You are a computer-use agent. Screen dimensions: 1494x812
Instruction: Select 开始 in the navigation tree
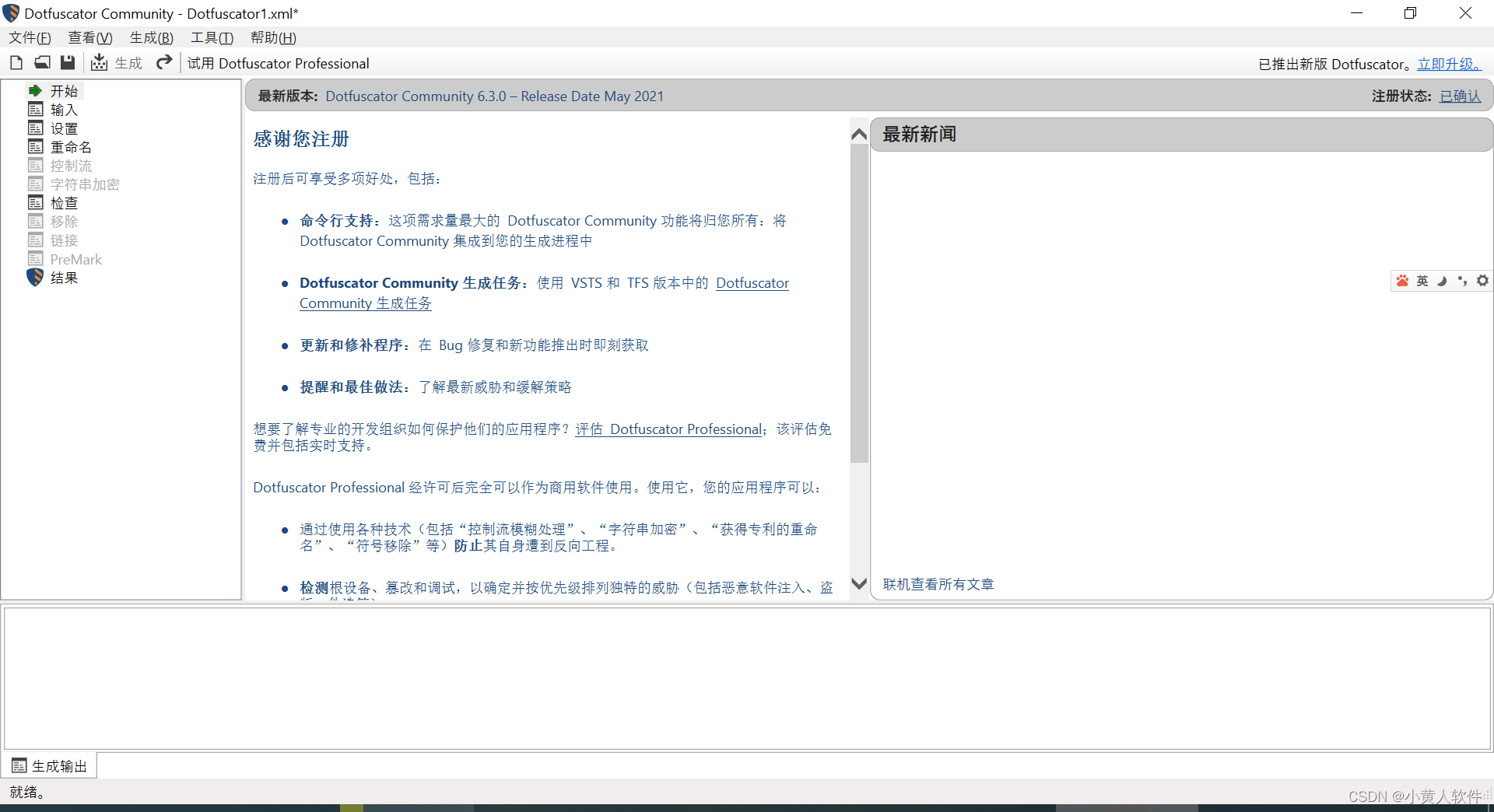(64, 91)
